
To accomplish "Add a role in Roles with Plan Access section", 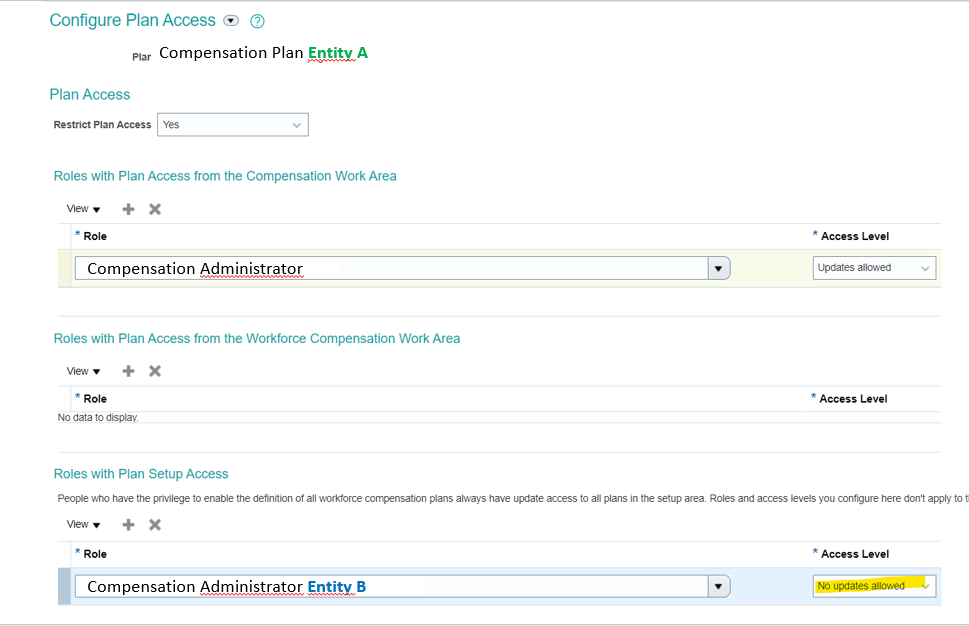I will [128, 208].
